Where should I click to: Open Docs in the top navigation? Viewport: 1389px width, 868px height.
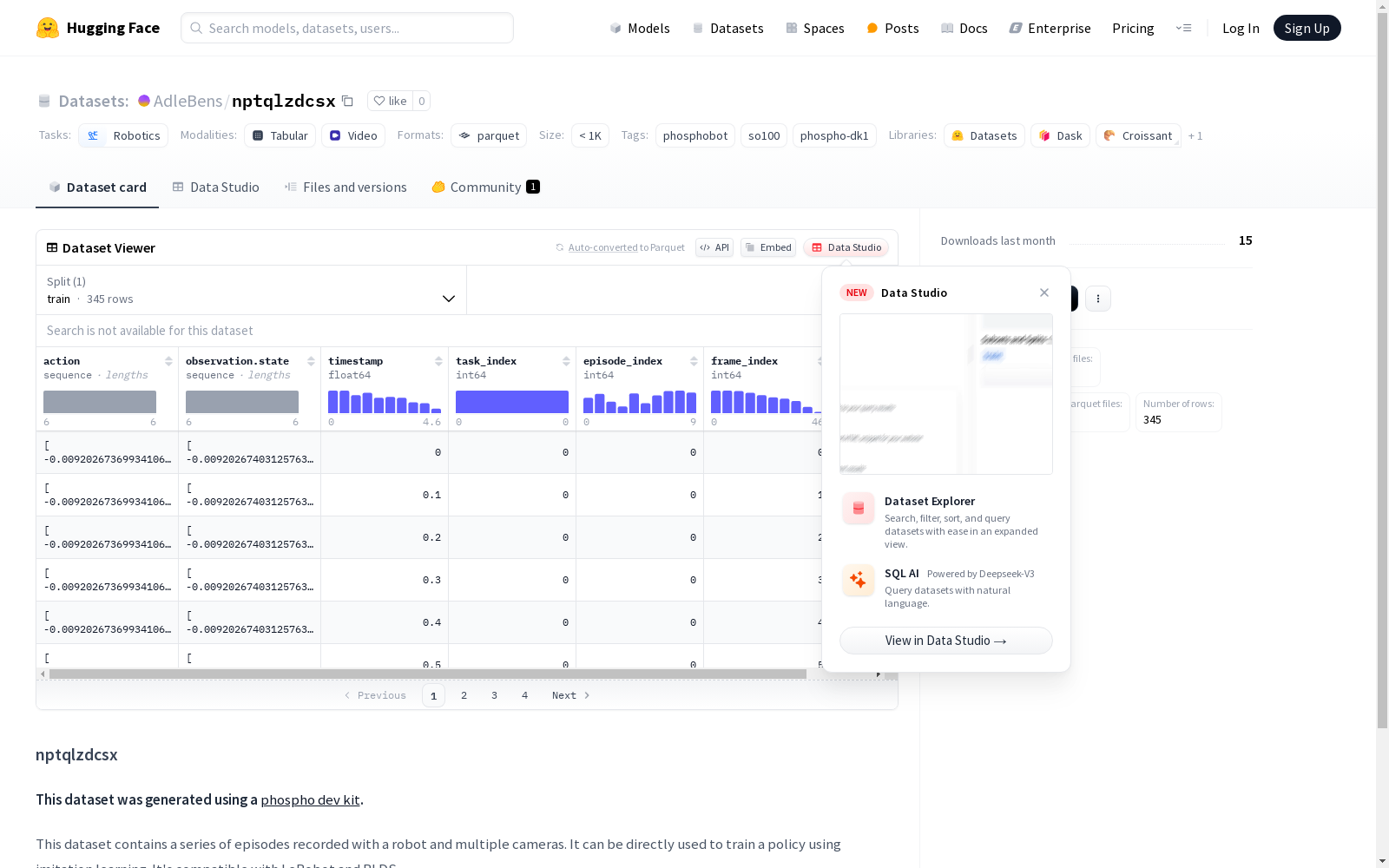pos(964,28)
